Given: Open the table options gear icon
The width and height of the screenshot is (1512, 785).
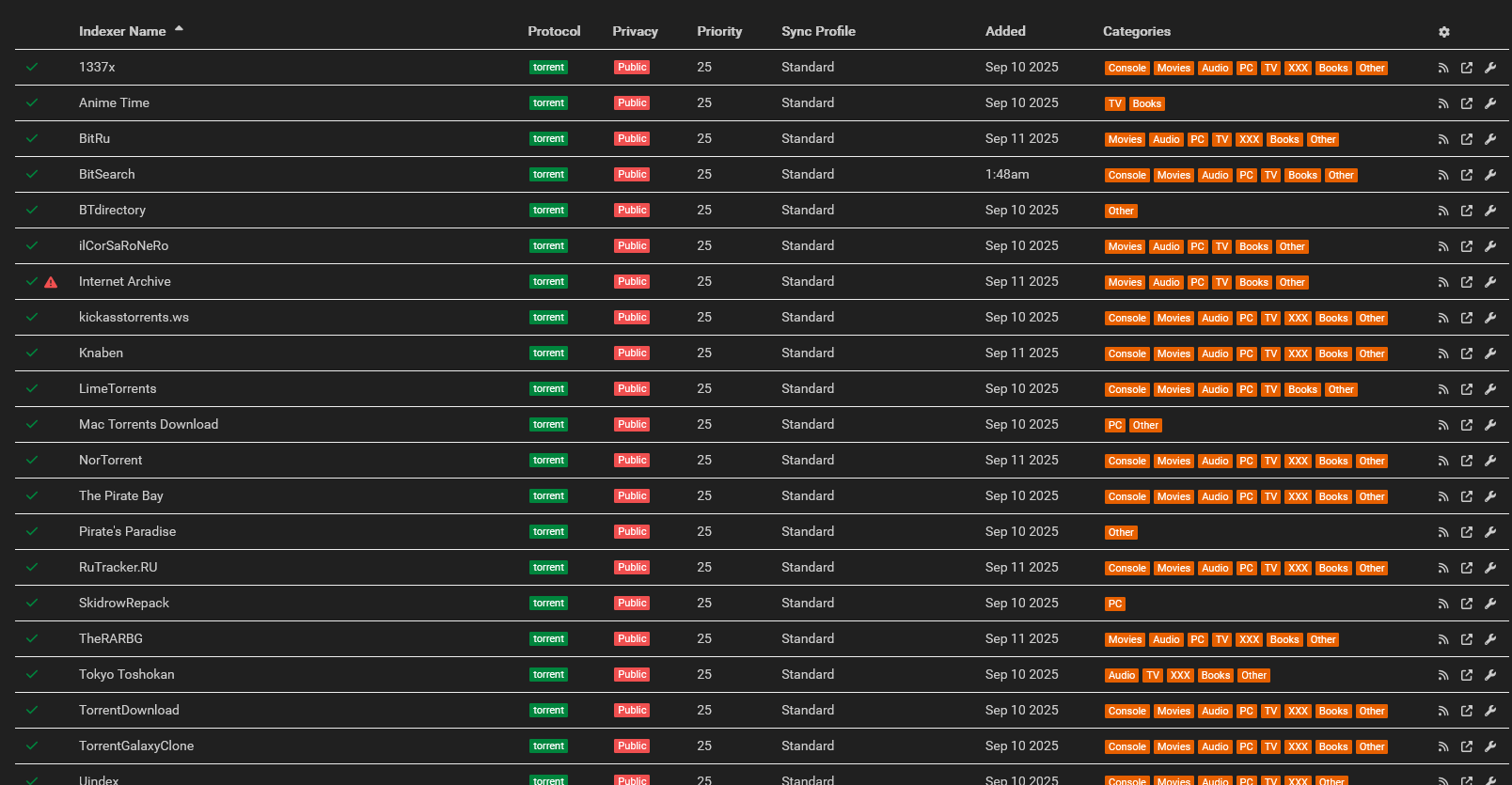Looking at the screenshot, I should tap(1443, 32).
